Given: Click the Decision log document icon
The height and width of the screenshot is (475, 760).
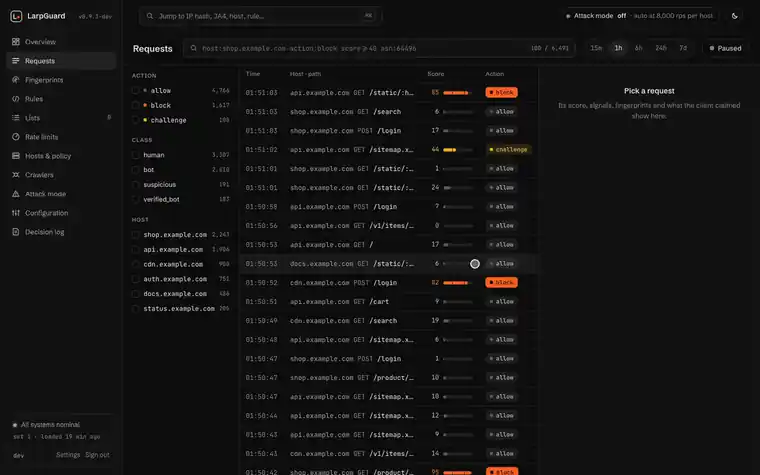Looking at the screenshot, I should tap(16, 232).
